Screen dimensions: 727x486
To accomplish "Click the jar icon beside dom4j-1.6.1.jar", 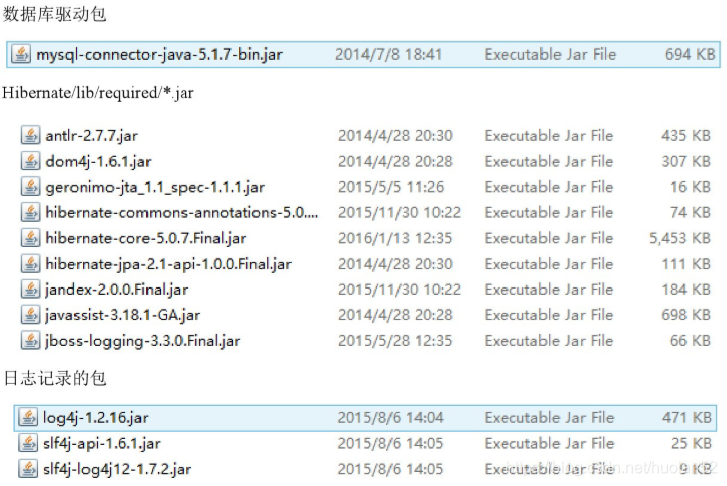I will click(30, 161).
